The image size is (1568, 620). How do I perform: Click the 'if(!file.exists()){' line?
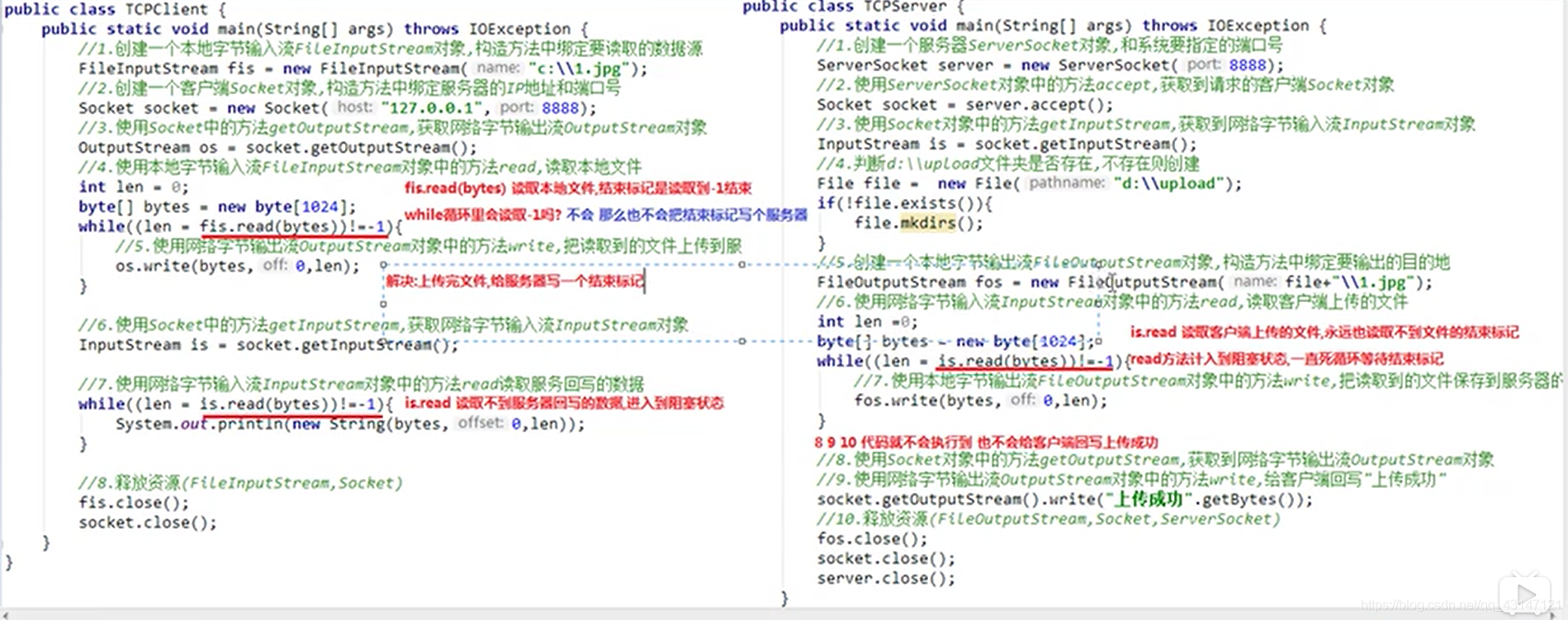pyautogui.click(x=905, y=204)
